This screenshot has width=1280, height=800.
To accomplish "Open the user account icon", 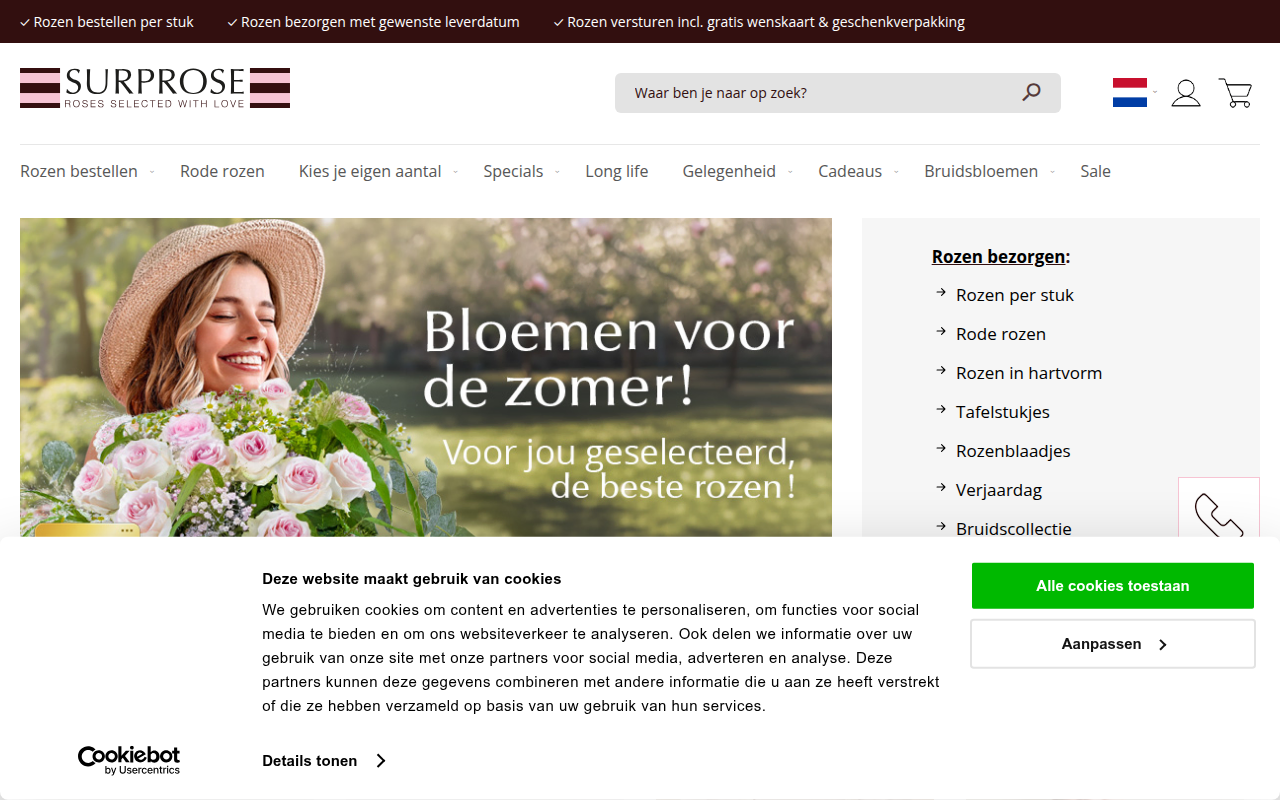I will pyautogui.click(x=1186, y=93).
